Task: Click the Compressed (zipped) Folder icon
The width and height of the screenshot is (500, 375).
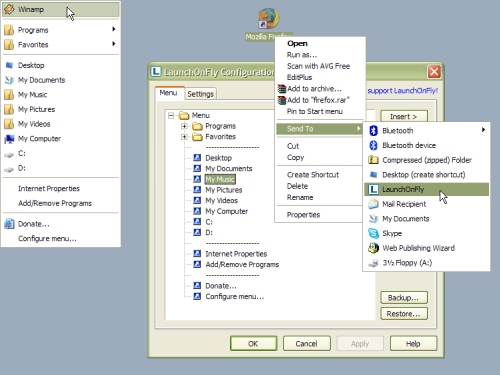Action: (373, 160)
